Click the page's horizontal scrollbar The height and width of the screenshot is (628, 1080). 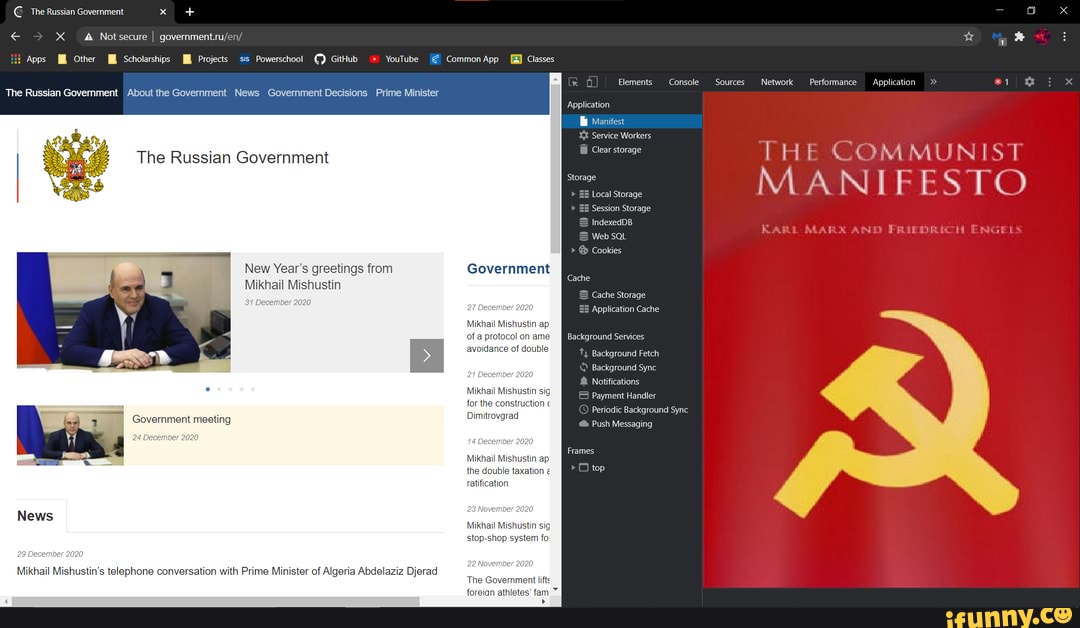216,601
